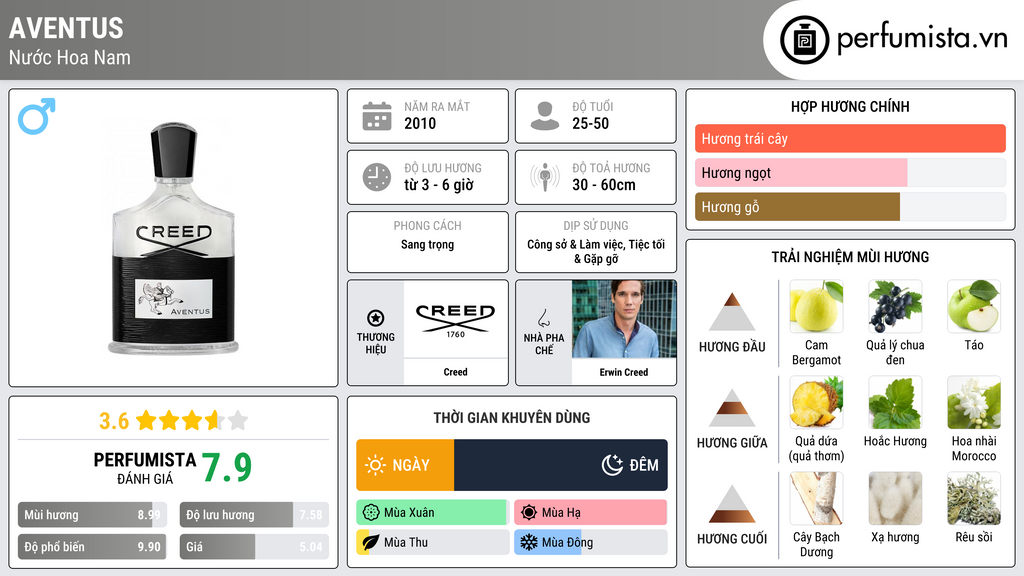Click the clock icon for longevity
The image size is (1024, 576).
click(376, 177)
